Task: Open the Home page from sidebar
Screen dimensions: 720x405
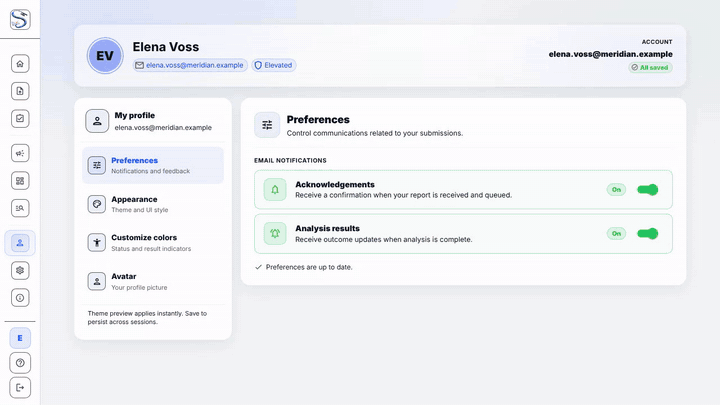Action: click(x=20, y=63)
